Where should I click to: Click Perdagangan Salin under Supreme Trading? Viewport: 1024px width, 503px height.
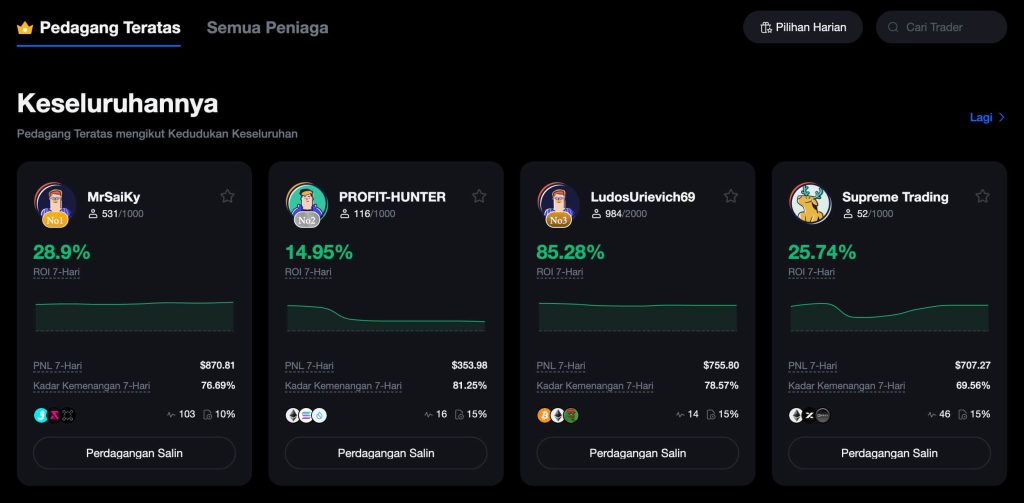889,453
